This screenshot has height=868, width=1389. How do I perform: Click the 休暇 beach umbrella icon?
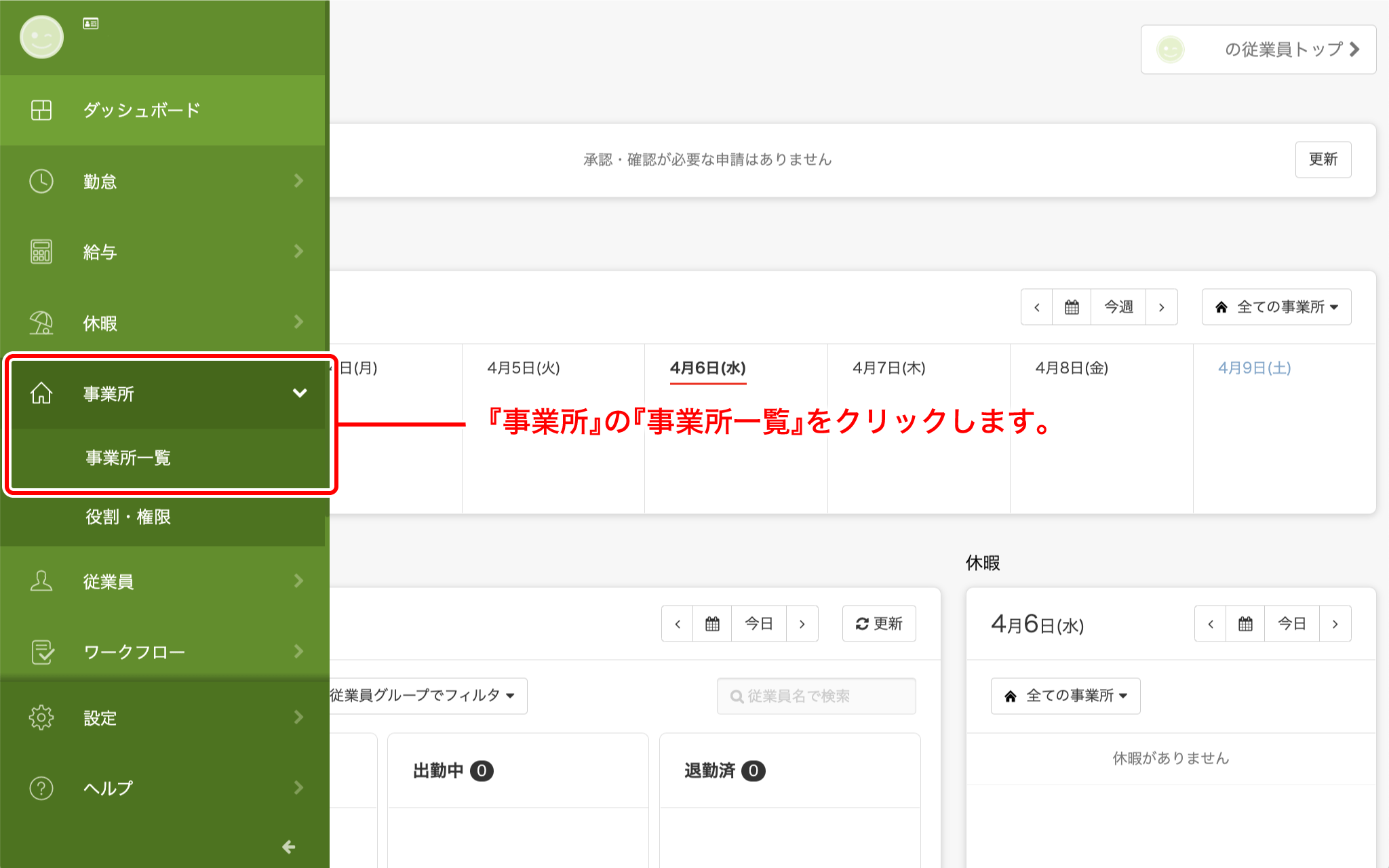pos(41,323)
